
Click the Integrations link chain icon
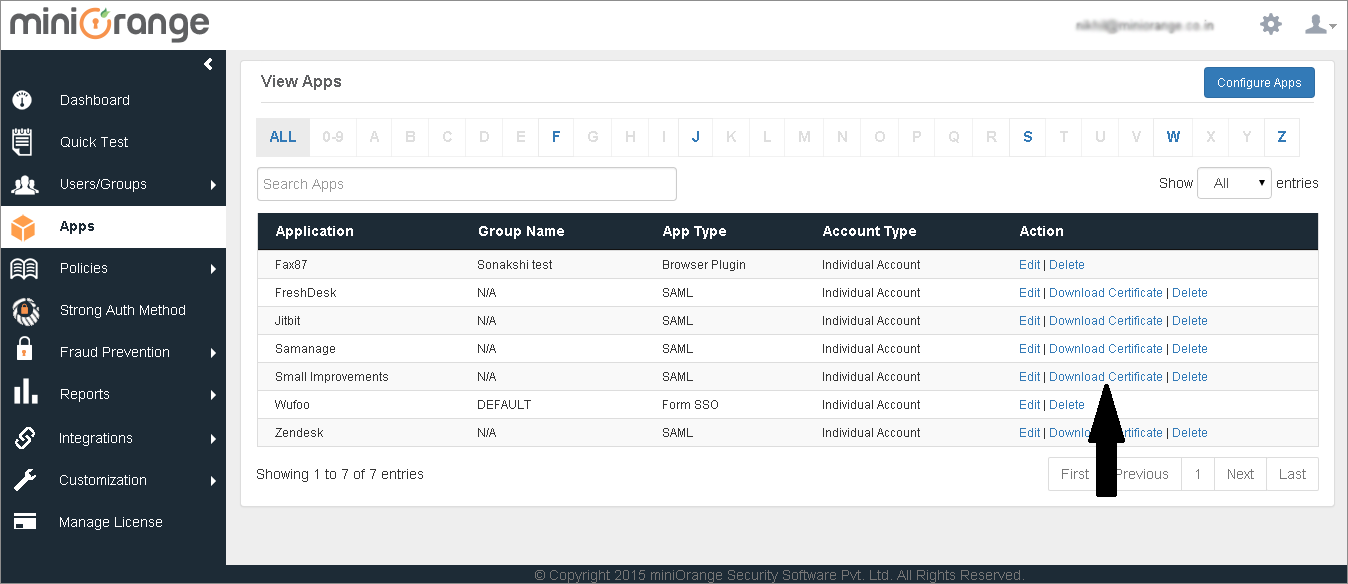tap(24, 437)
